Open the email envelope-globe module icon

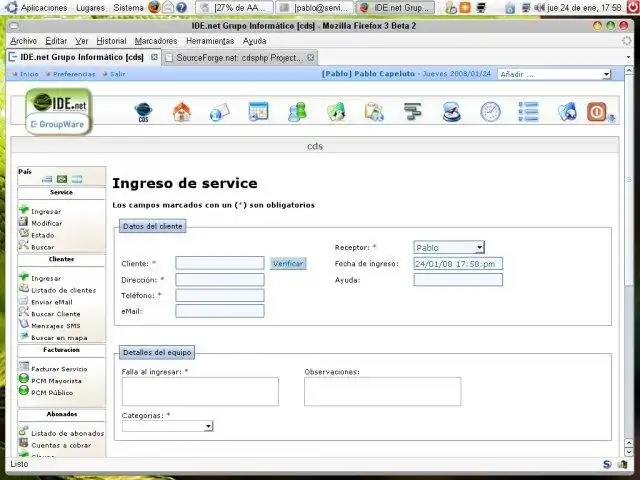(220, 112)
